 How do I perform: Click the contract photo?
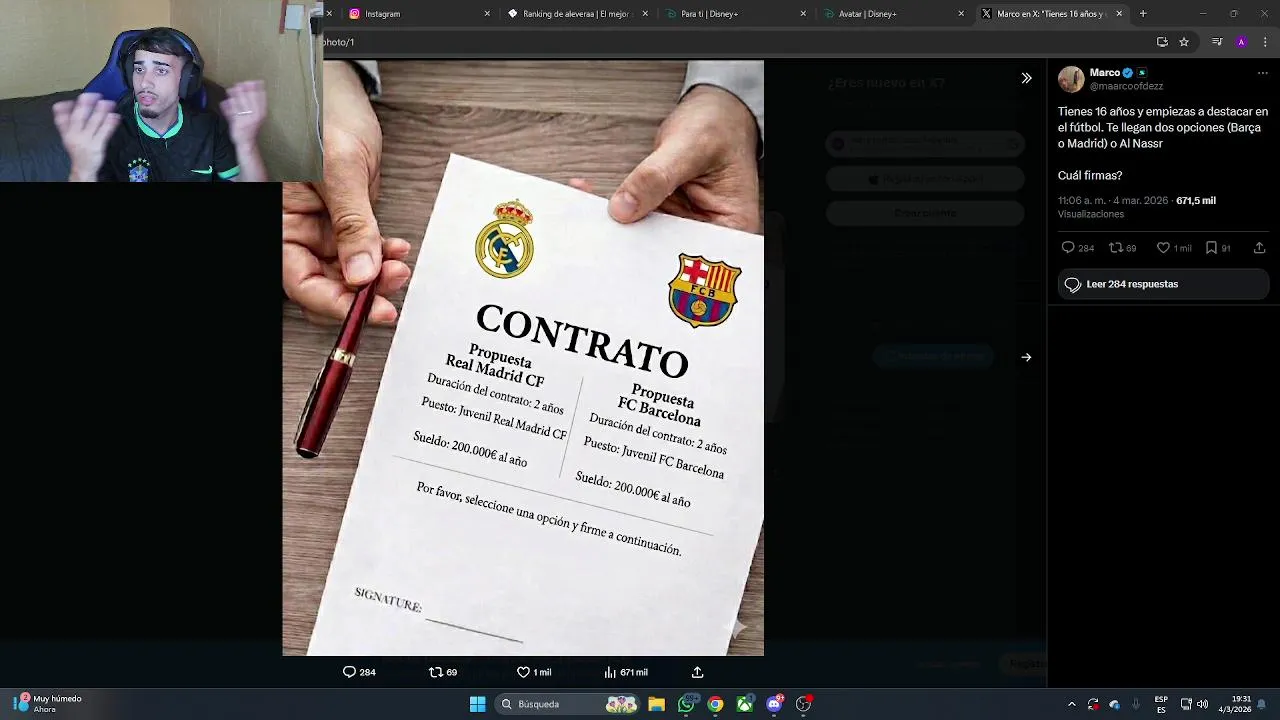(x=523, y=358)
